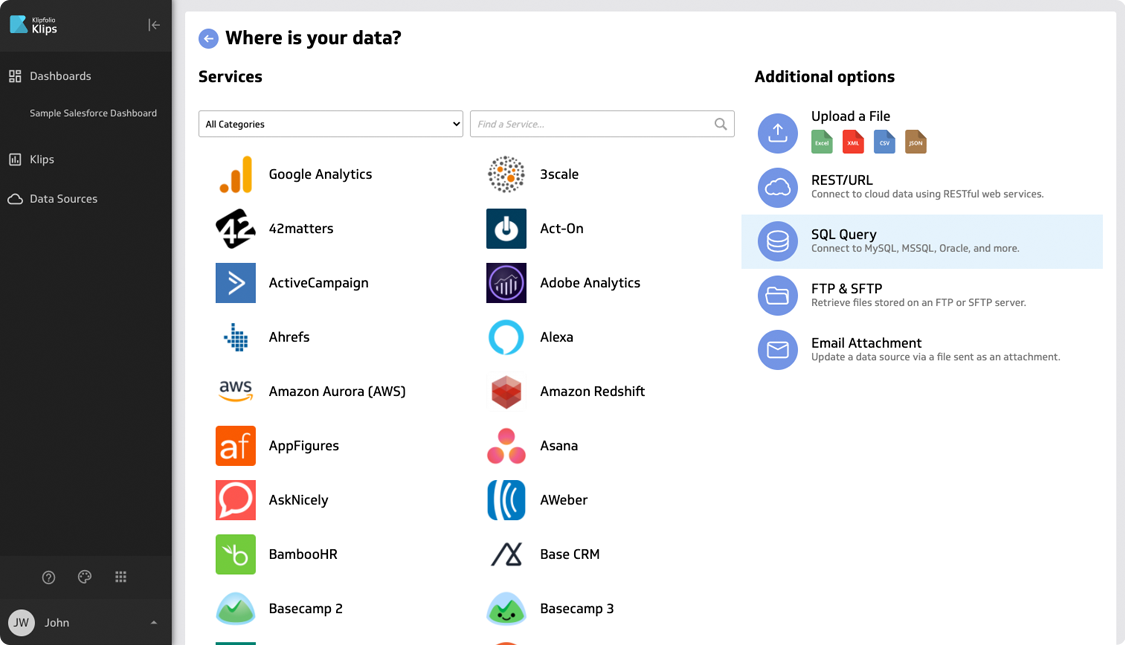This screenshot has width=1125, height=645.
Task: Go to Dashboards in the sidebar
Action: click(60, 76)
